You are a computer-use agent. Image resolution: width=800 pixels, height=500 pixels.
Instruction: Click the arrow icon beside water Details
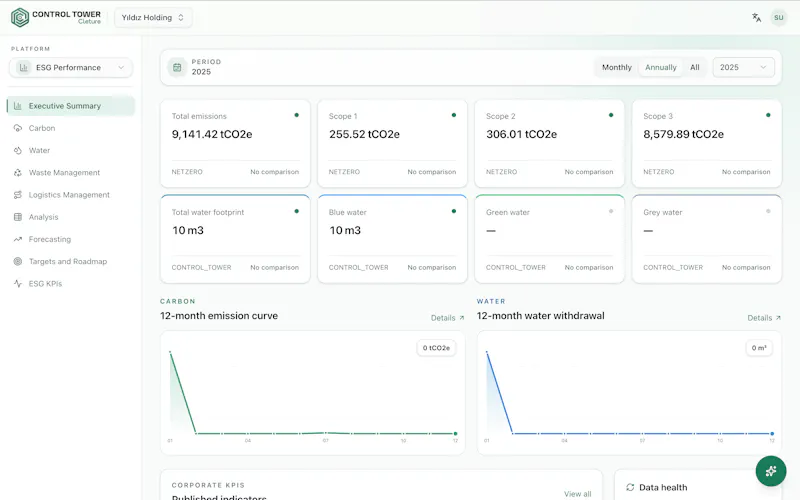(778, 318)
